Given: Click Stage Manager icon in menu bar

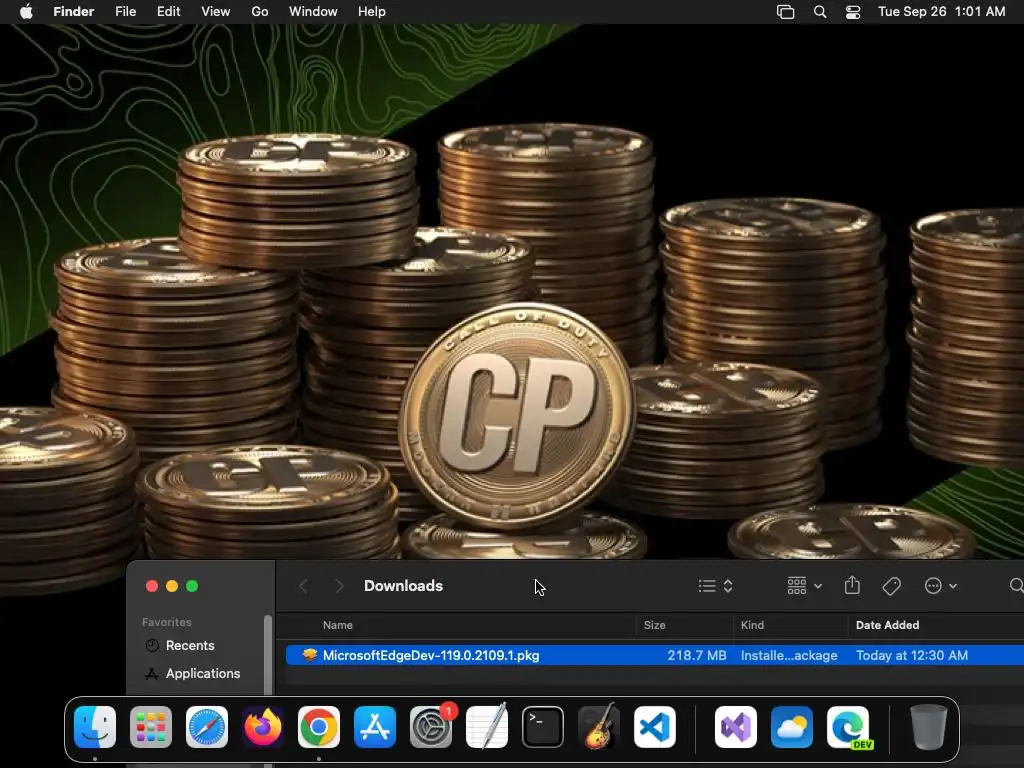Looking at the screenshot, I should click(786, 12).
